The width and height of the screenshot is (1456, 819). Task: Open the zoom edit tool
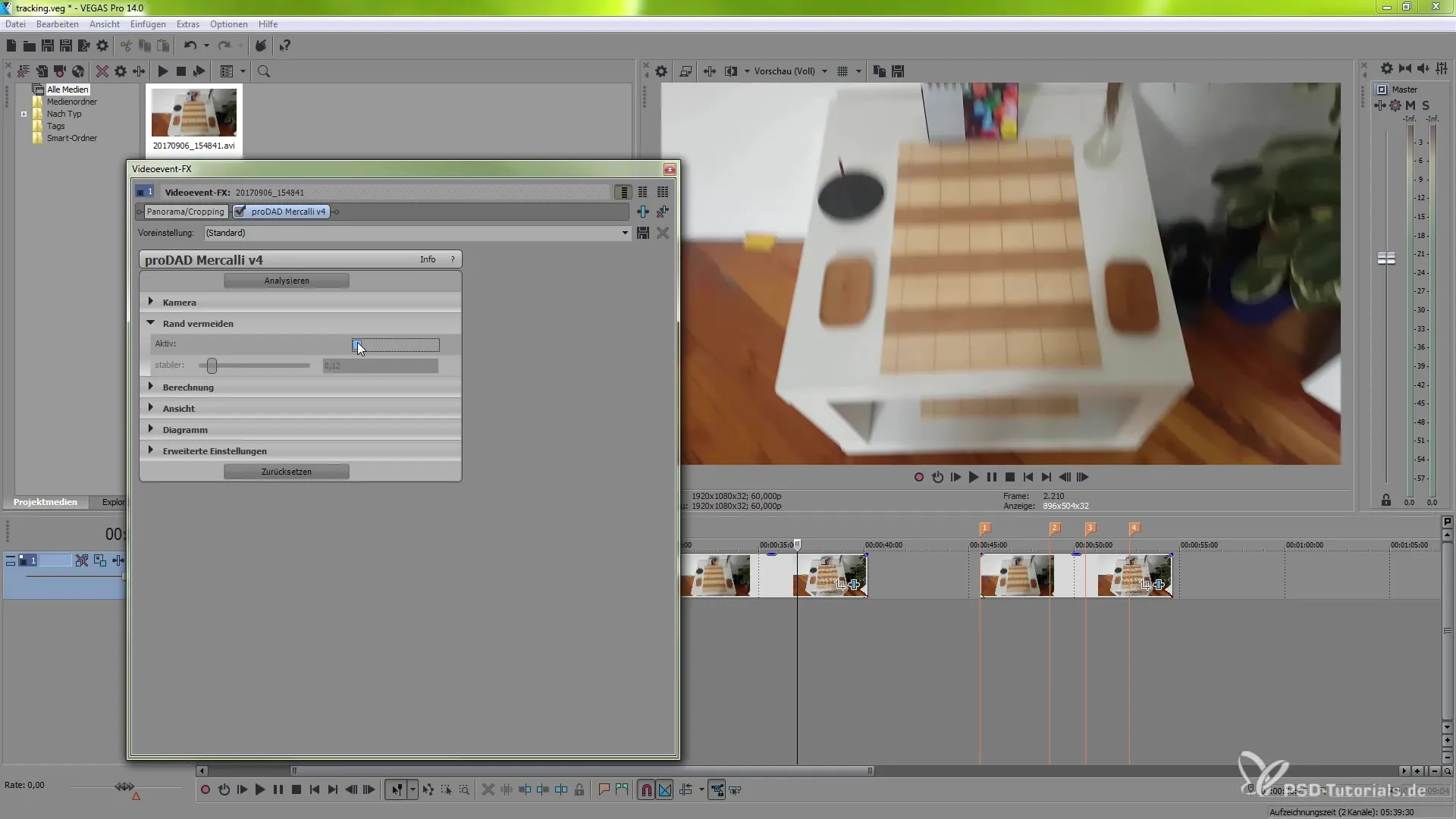[x=464, y=790]
